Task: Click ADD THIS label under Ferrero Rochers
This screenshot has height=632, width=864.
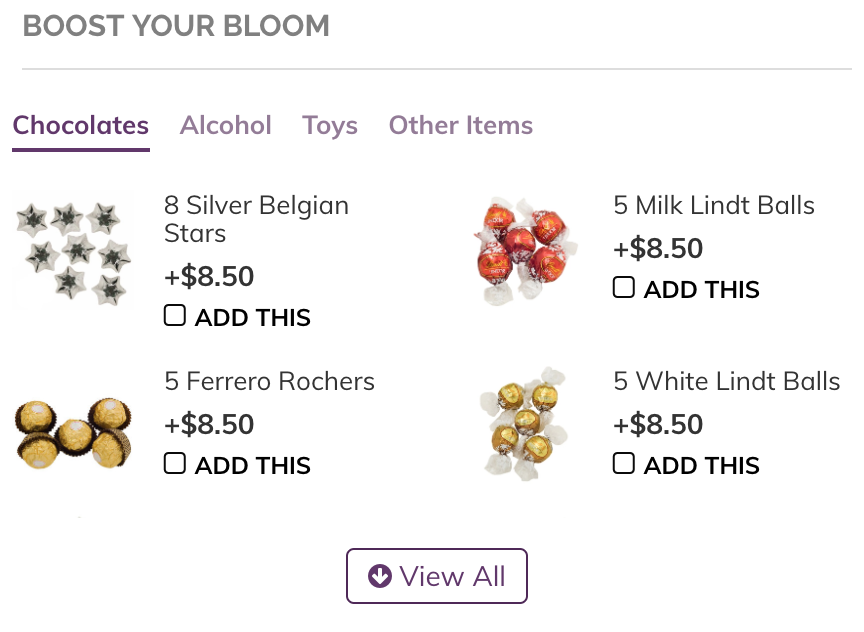Action: coord(253,466)
